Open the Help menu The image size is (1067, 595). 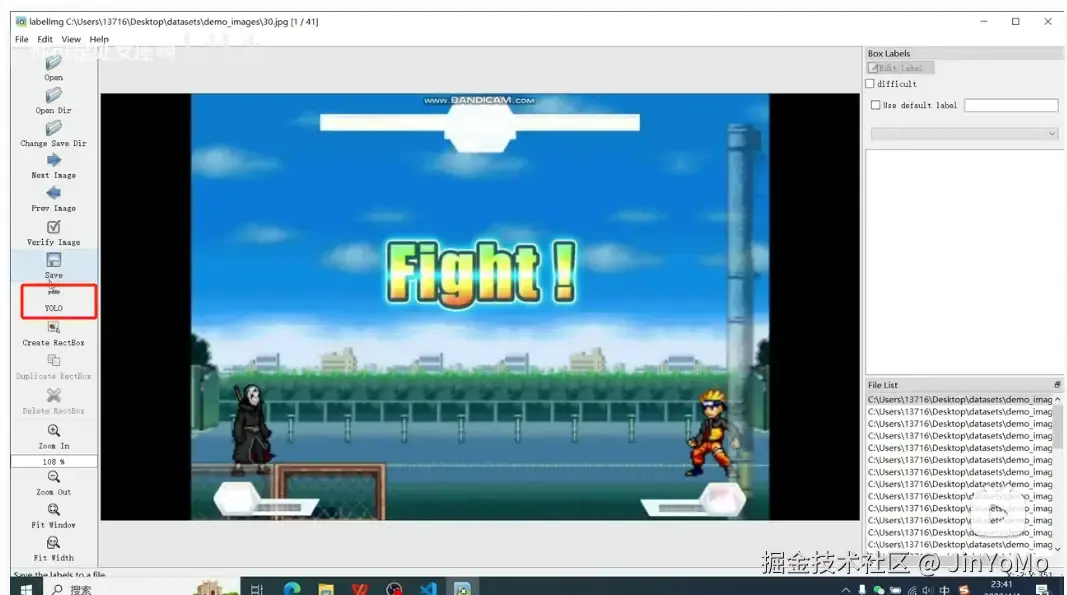click(x=99, y=39)
